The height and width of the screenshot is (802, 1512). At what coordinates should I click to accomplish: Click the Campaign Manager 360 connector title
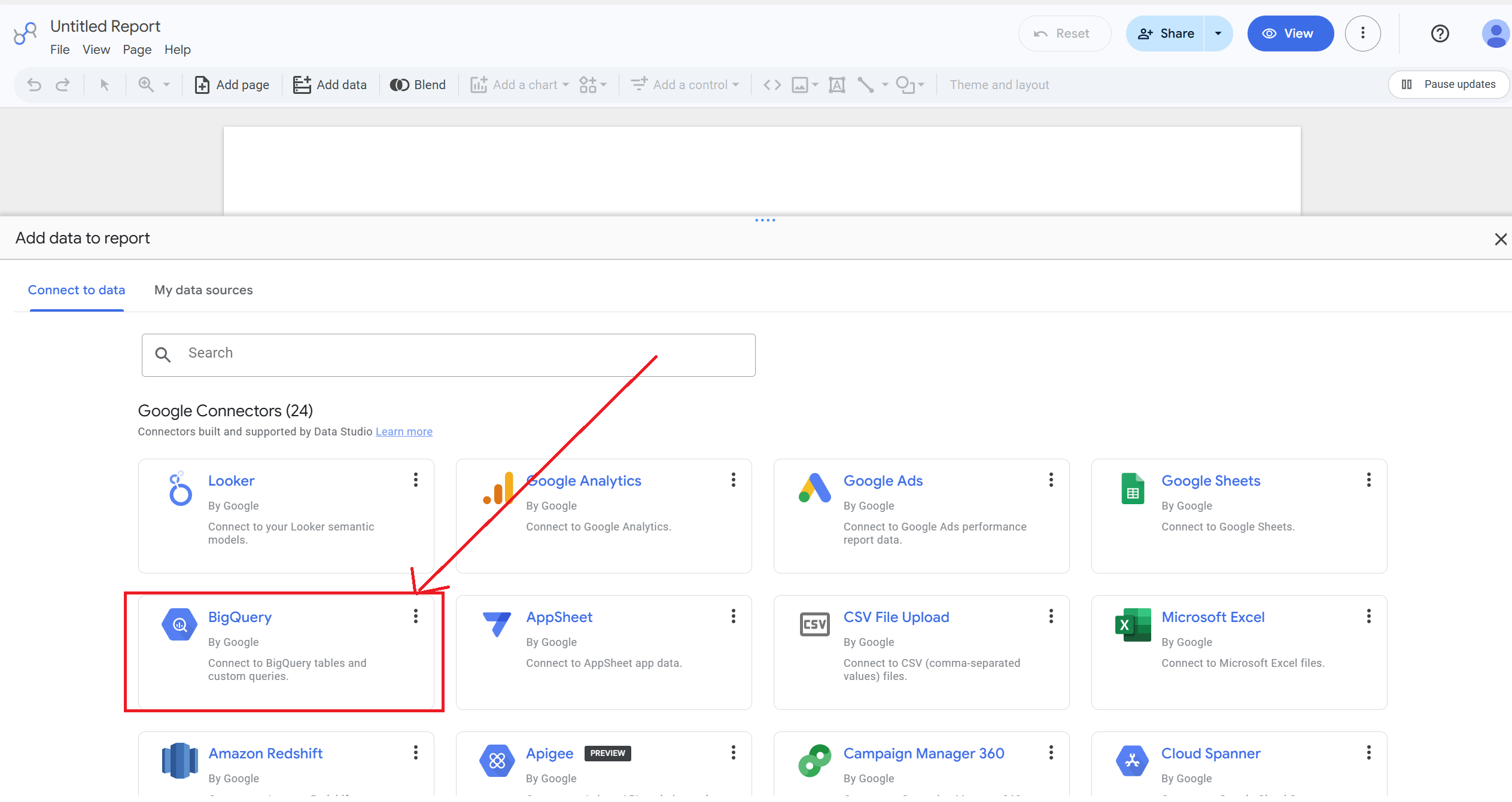924,754
